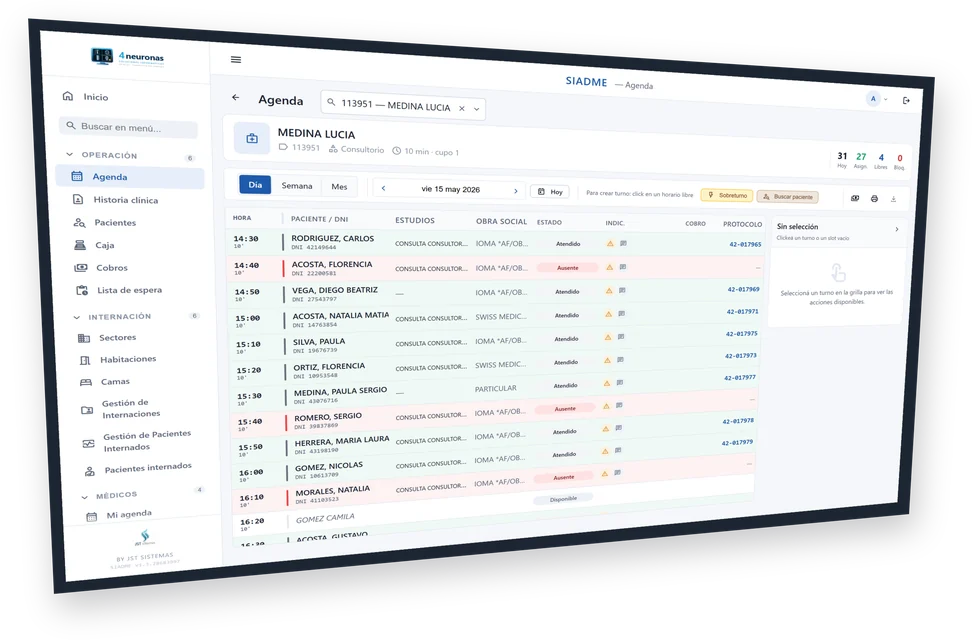Click Gestión de Pacientes Internados icon

click(89, 443)
